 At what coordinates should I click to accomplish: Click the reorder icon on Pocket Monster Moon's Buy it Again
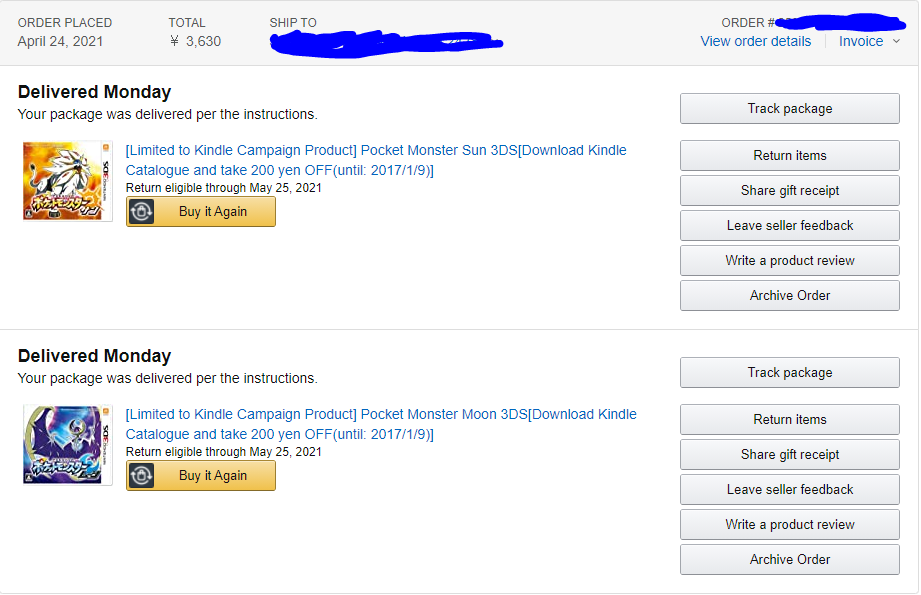[x=141, y=476]
